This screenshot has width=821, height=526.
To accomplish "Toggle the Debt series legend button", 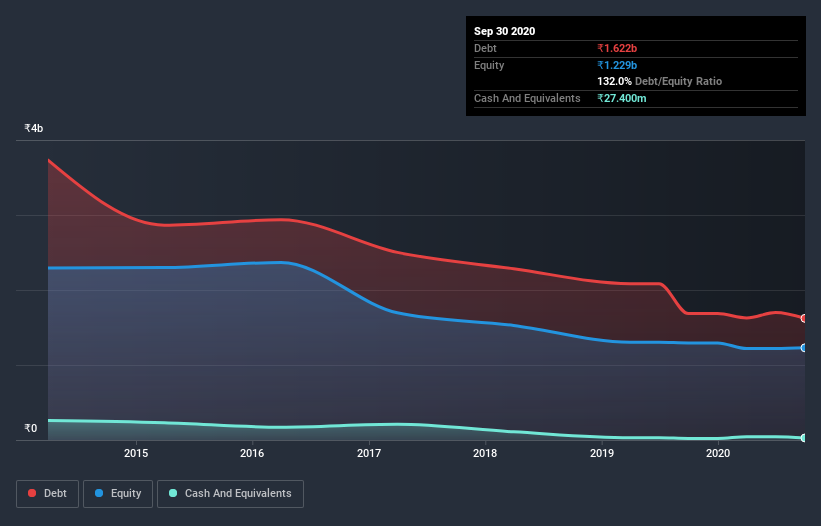I will 47,494.
